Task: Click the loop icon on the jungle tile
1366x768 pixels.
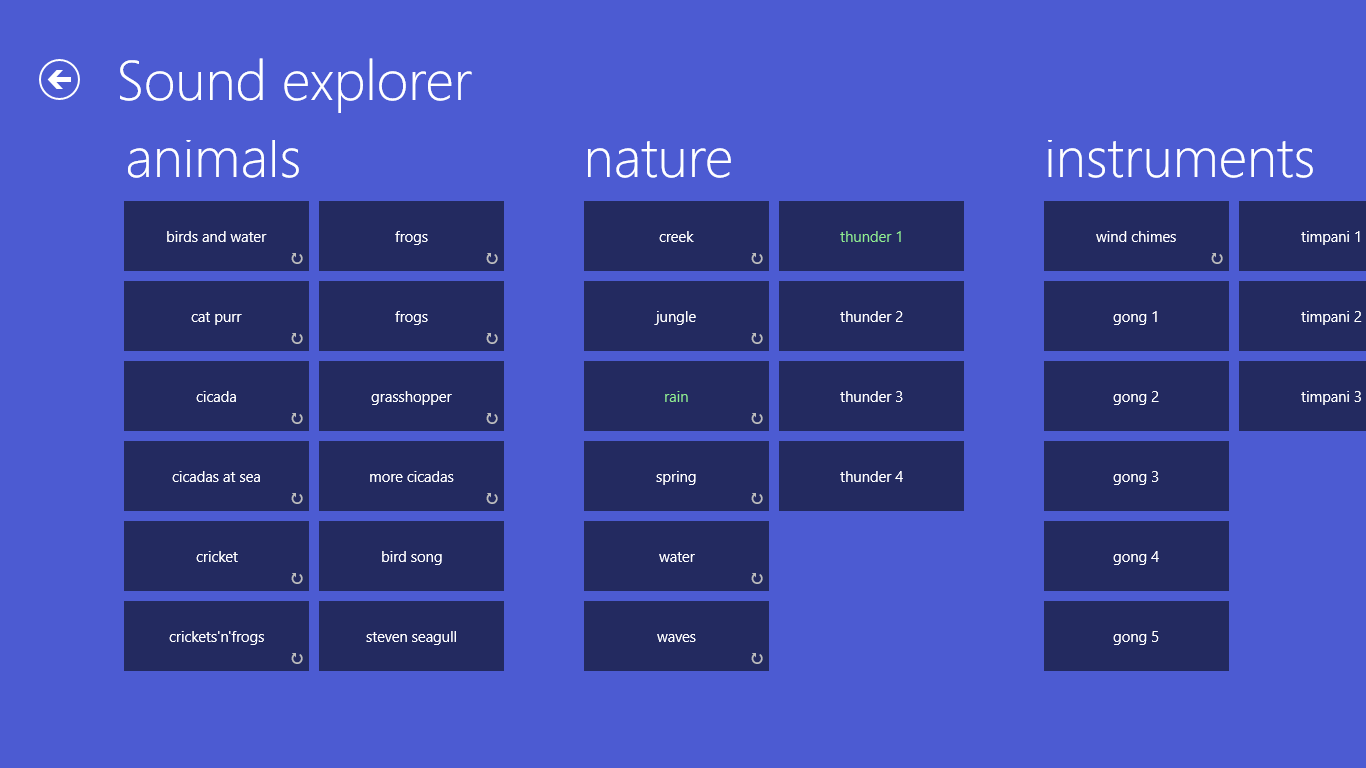Action: point(757,339)
